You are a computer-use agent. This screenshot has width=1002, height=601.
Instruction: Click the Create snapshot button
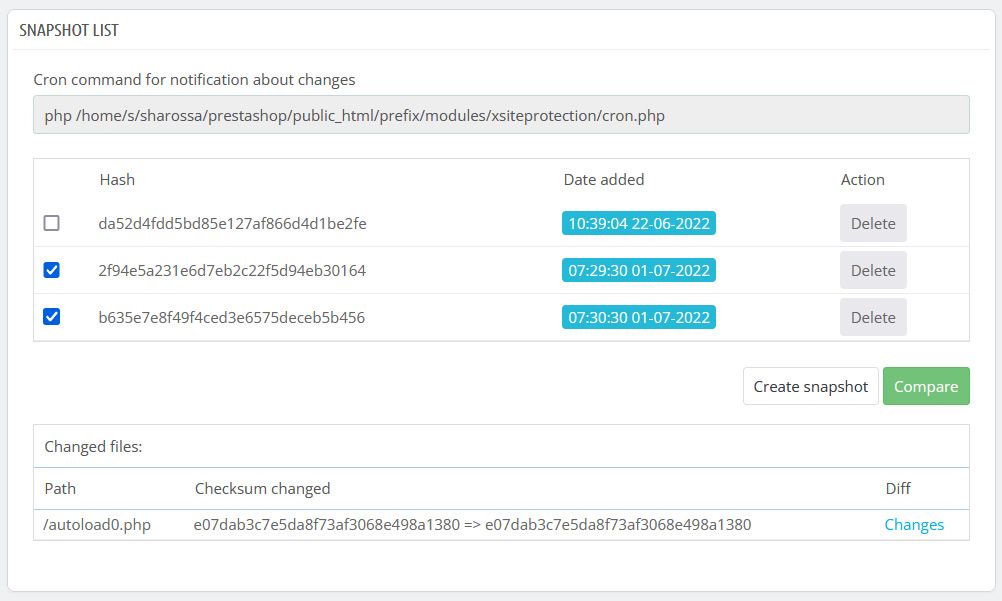tap(810, 386)
